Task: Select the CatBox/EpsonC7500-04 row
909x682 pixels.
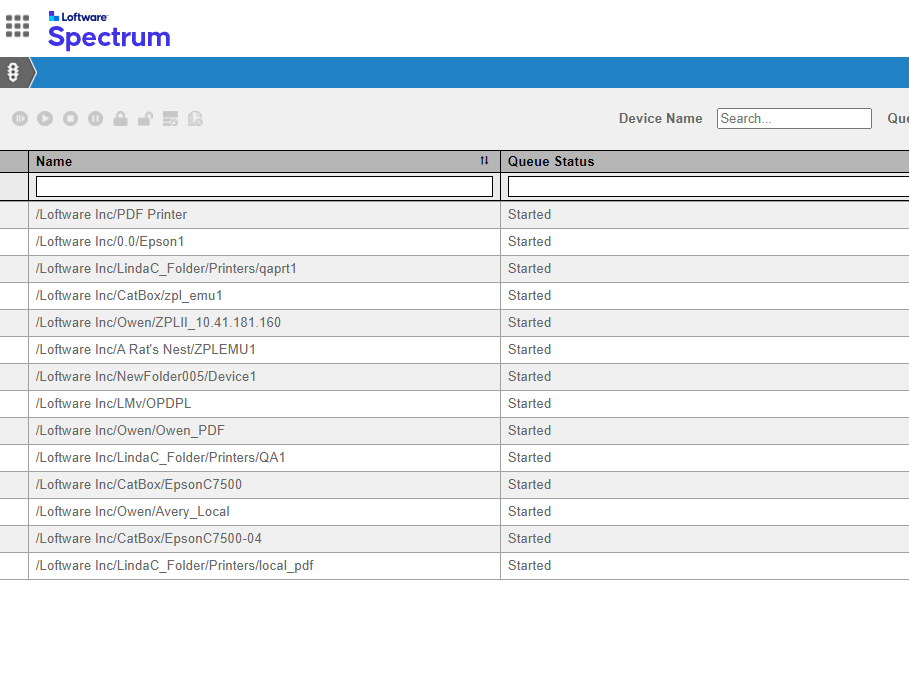Action: pyautogui.click(x=454, y=538)
